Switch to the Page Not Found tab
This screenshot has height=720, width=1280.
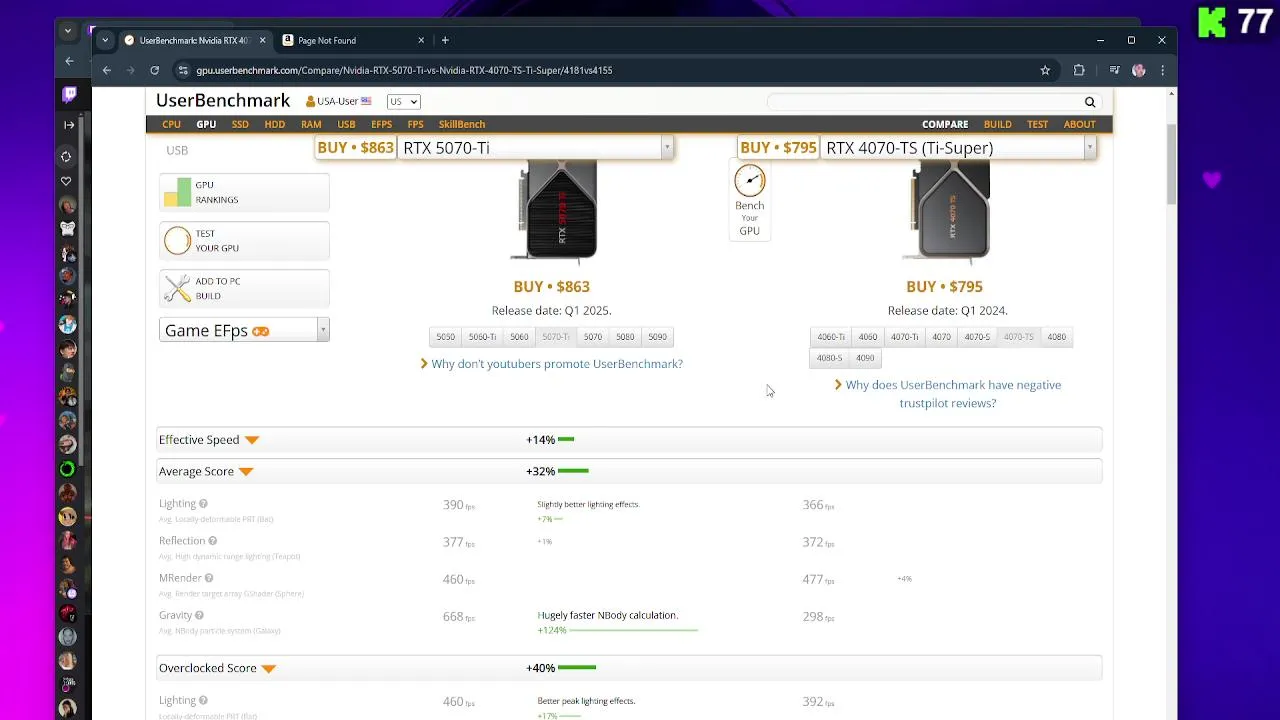point(352,40)
